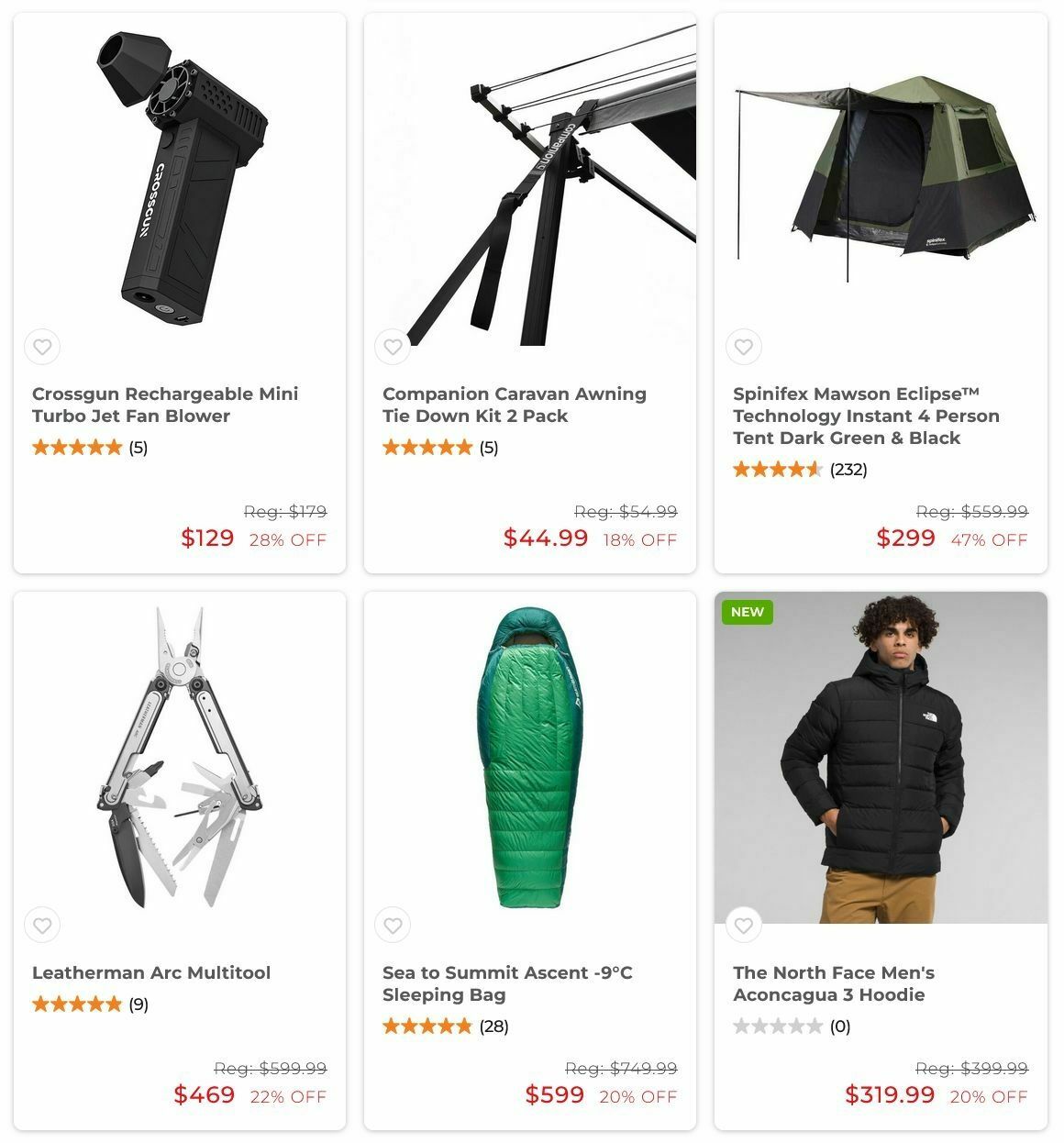Save Spinifex Mawson tent to wishlist
1064x1143 pixels.
point(743,347)
